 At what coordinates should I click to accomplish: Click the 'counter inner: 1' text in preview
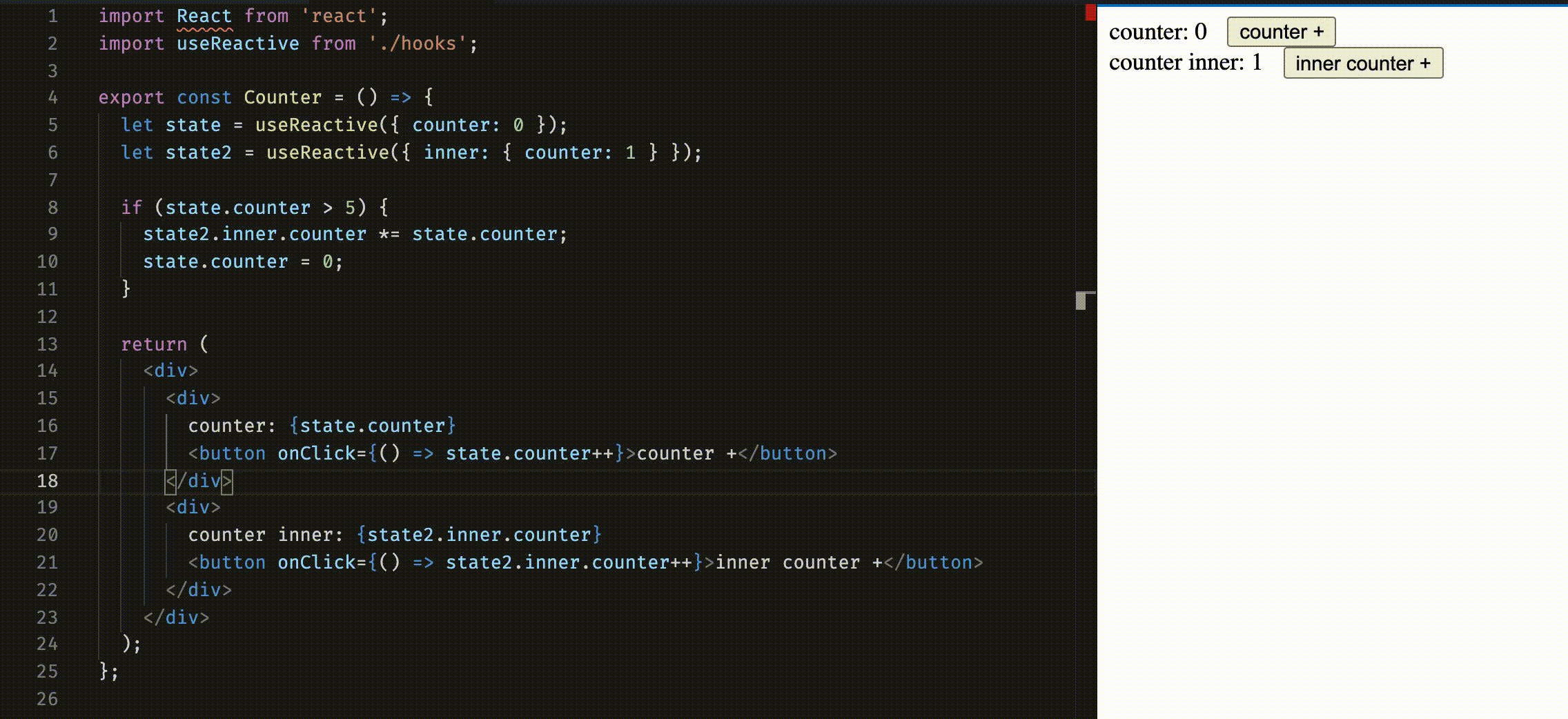[1185, 63]
